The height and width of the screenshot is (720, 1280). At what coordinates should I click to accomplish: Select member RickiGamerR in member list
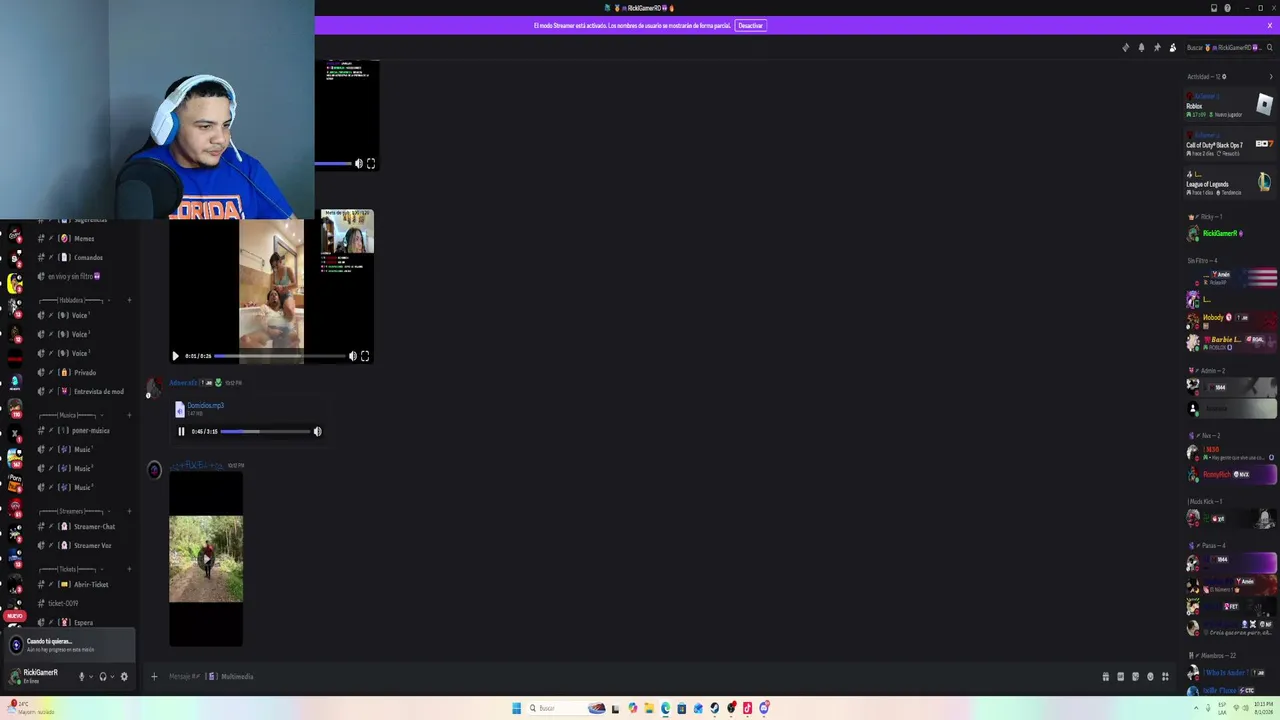(x=1229, y=234)
